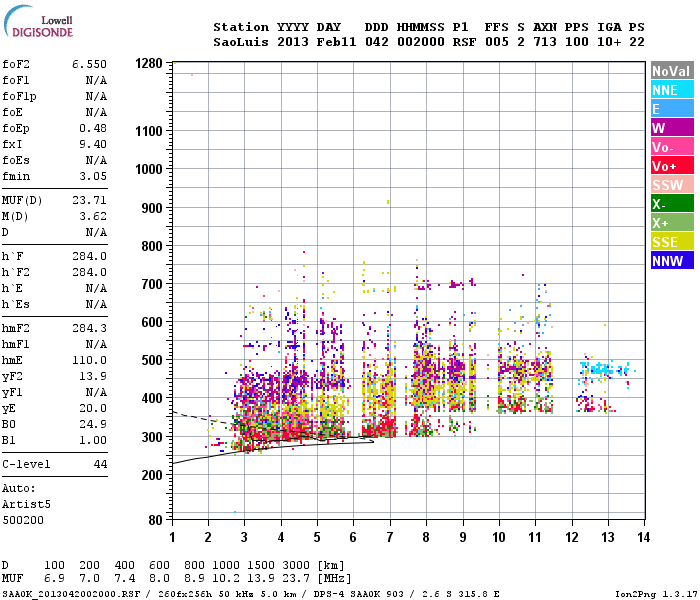Viewport: 700px width, 600px height.
Task: Click the header time 002000
Action: point(421,42)
